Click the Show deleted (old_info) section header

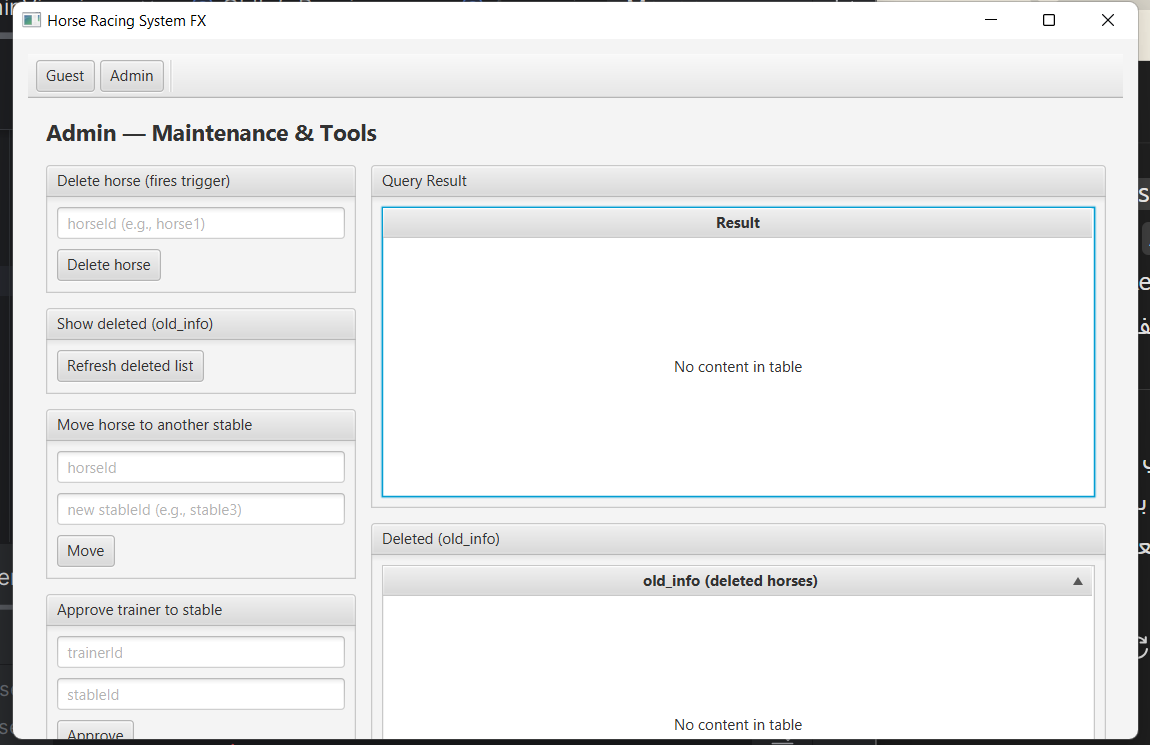point(135,323)
